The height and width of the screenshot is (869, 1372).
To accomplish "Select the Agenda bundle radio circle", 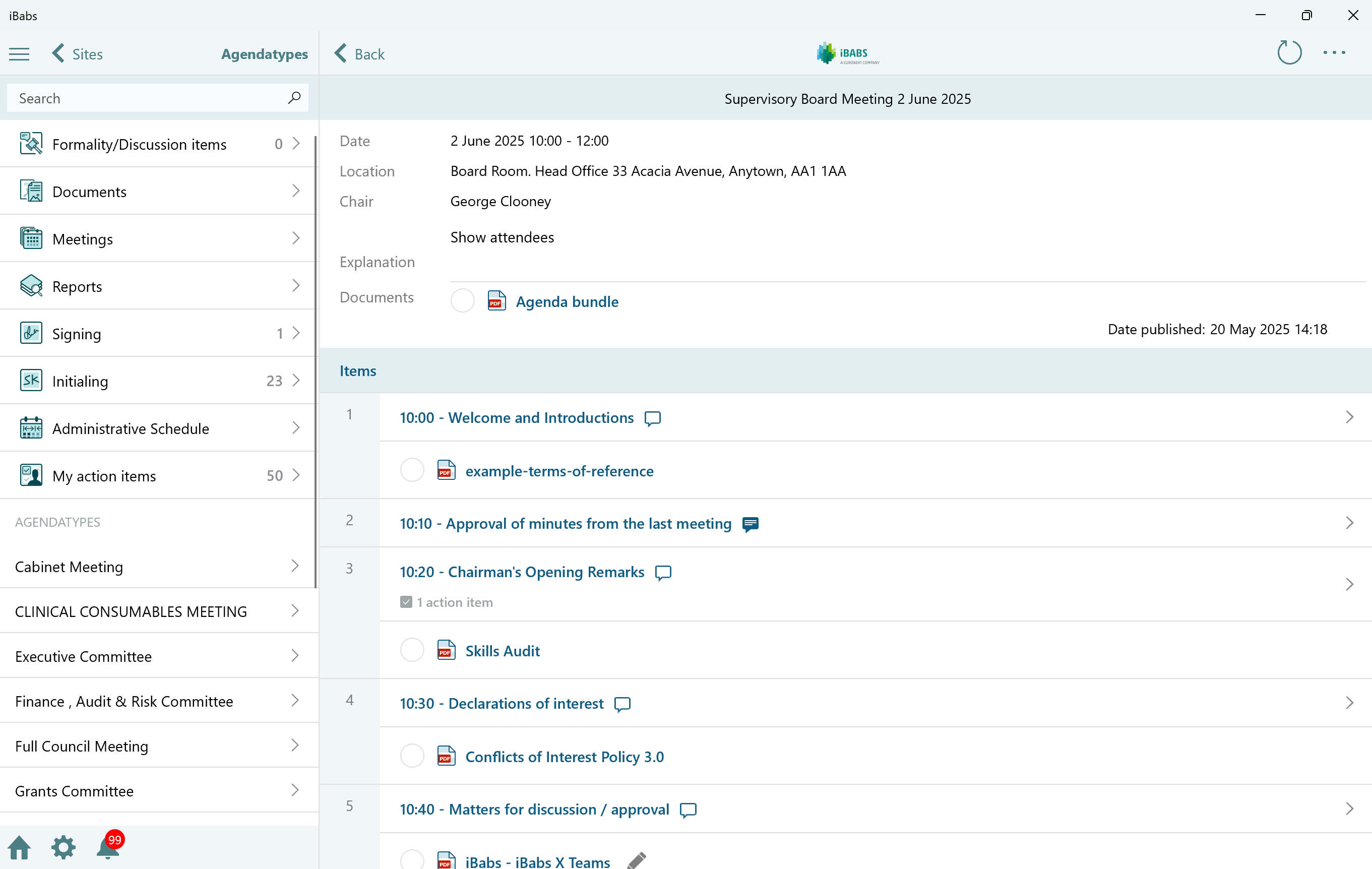I will click(462, 301).
